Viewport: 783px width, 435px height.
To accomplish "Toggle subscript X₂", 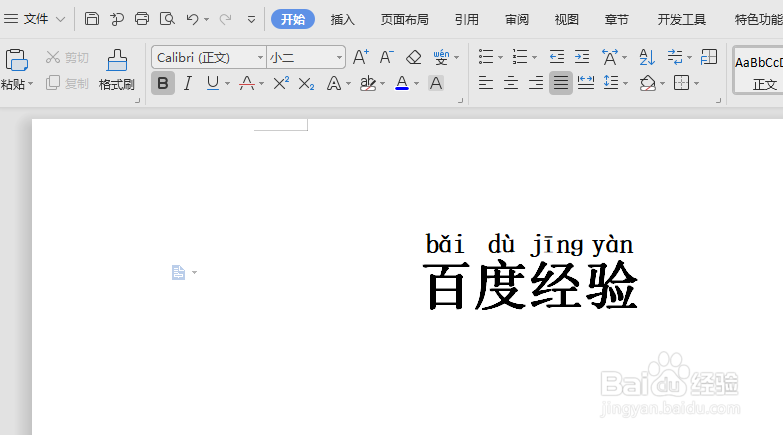I will click(306, 84).
